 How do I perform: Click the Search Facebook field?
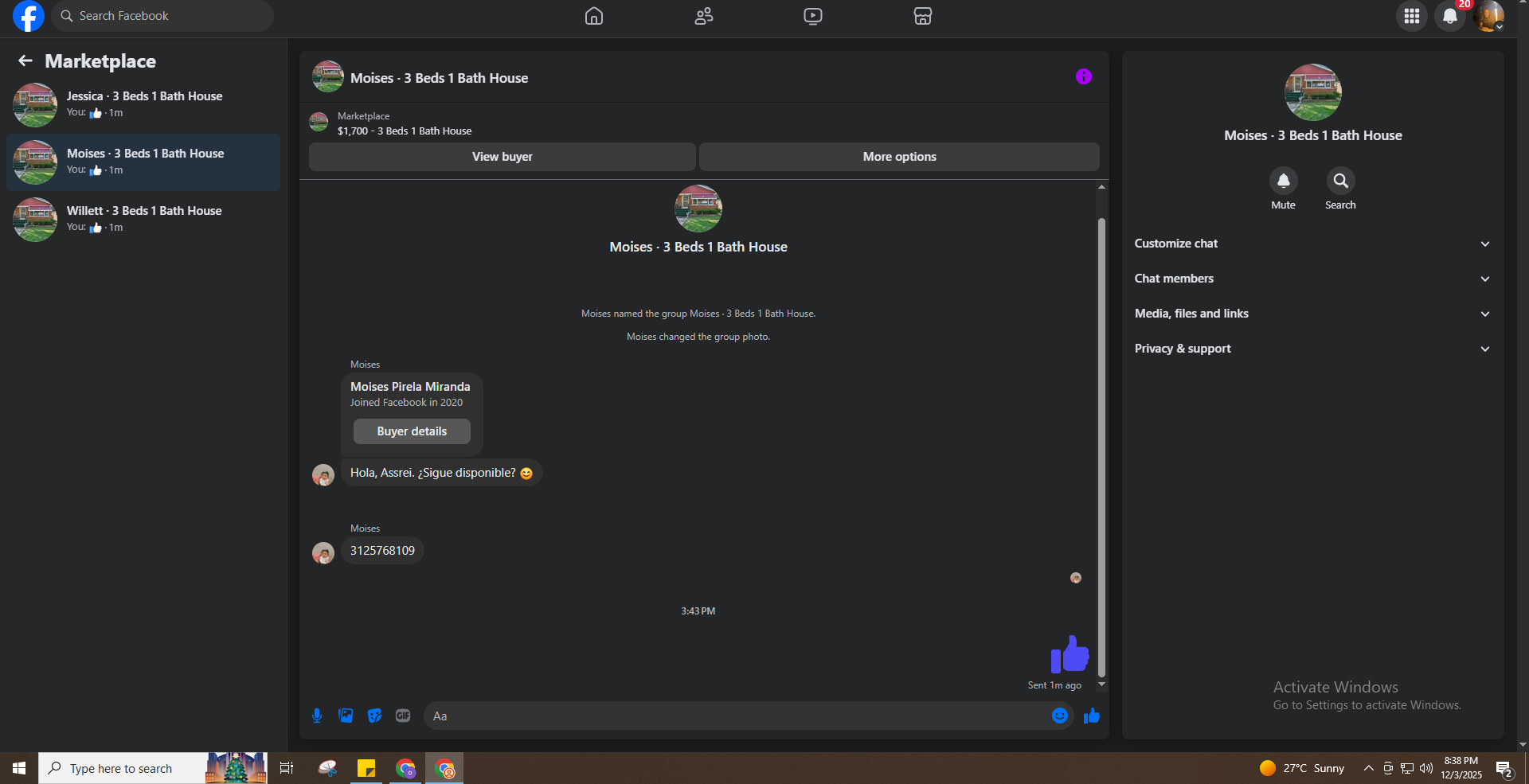(x=162, y=16)
